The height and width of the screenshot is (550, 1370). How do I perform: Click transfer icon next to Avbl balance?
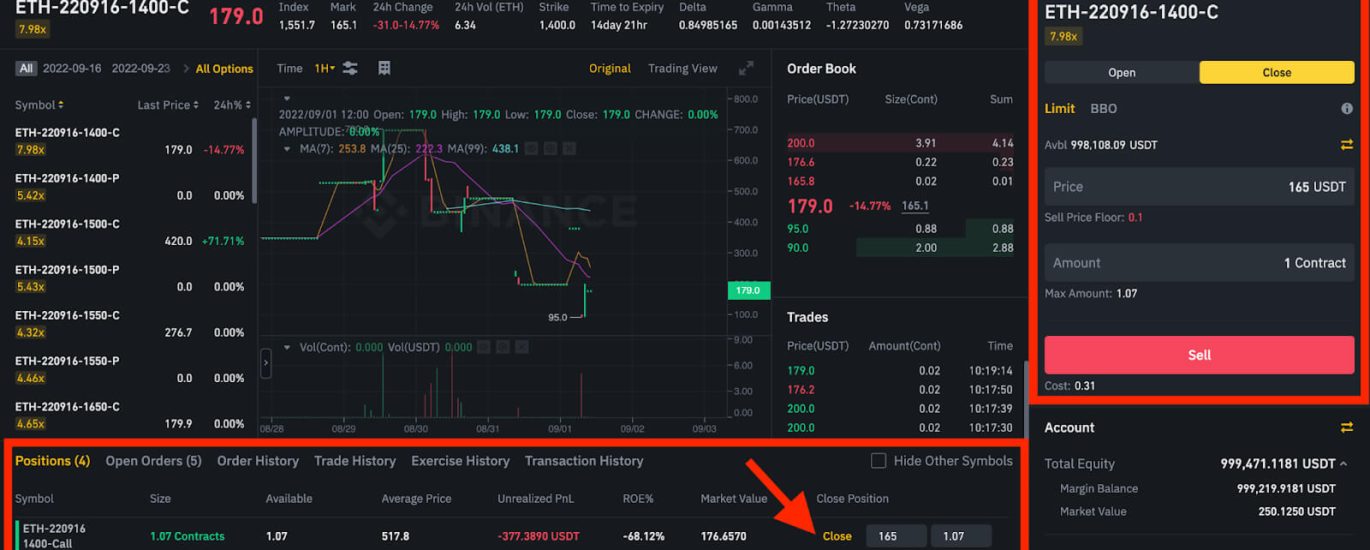click(x=1346, y=145)
